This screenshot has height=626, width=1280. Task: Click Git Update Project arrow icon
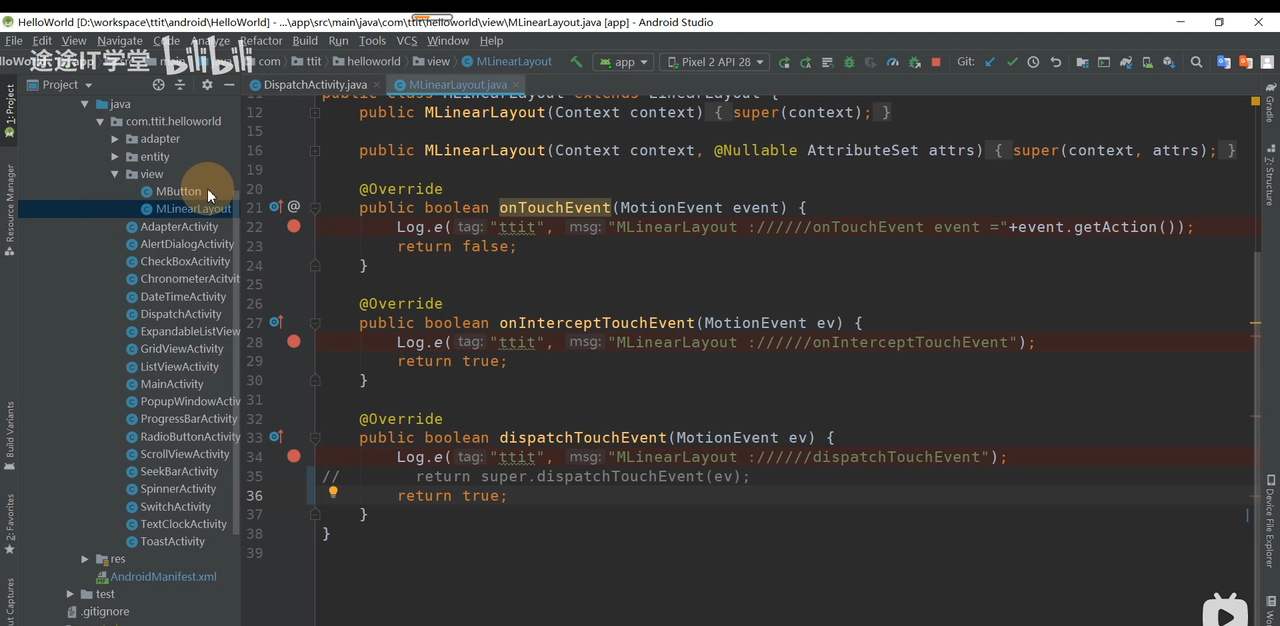pyautogui.click(x=990, y=62)
